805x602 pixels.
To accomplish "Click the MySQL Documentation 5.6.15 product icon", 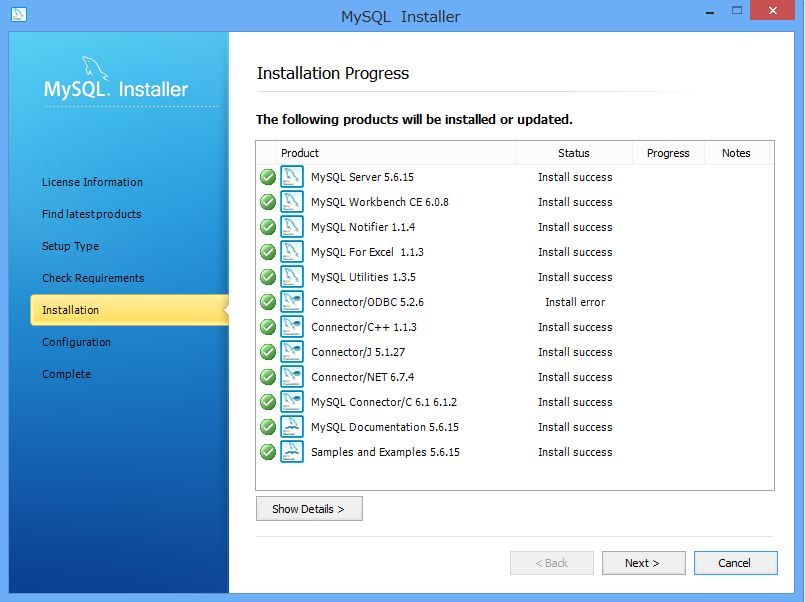I will point(292,427).
